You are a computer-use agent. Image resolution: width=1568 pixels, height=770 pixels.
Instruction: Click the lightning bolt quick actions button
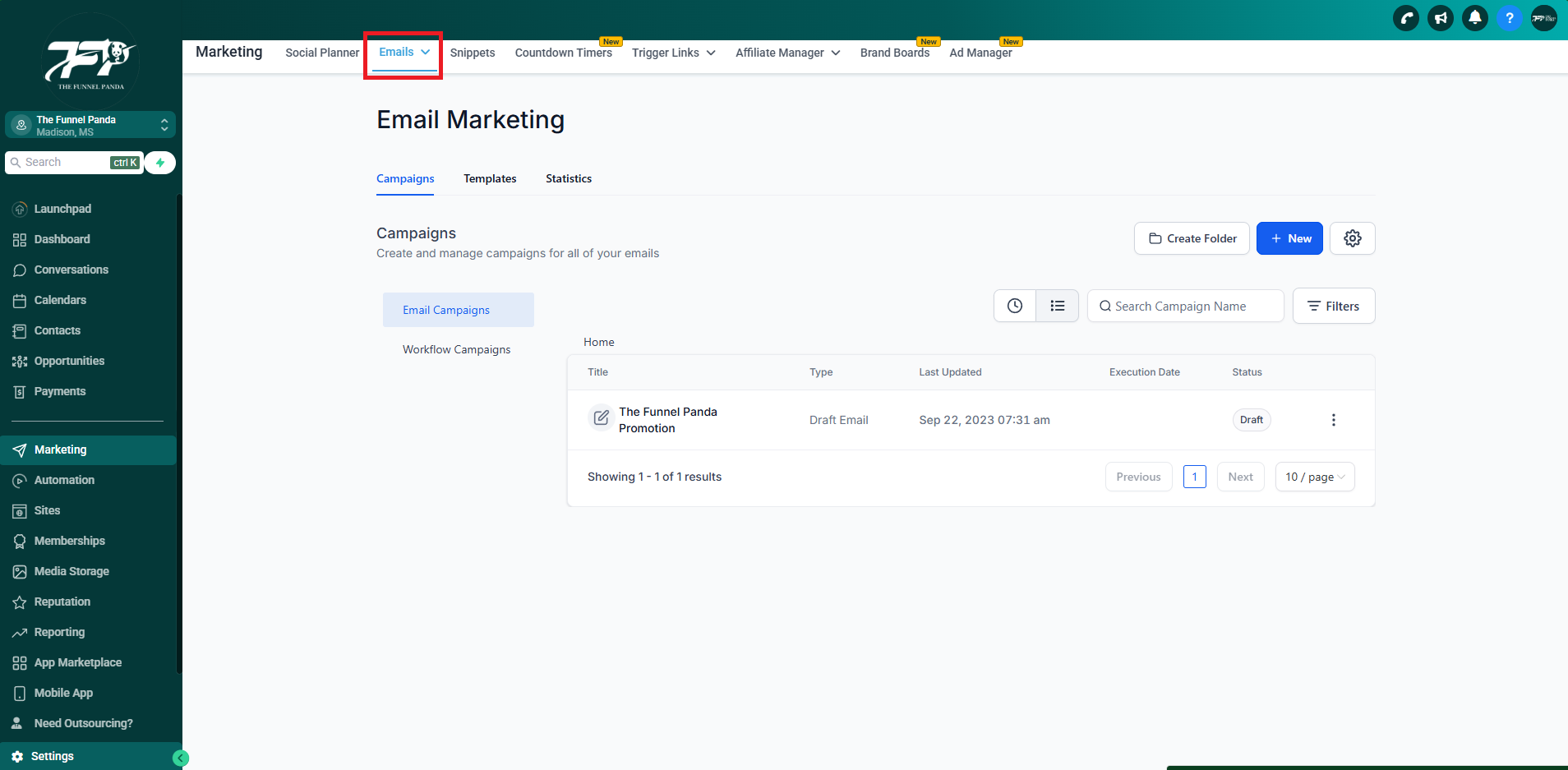coord(160,163)
